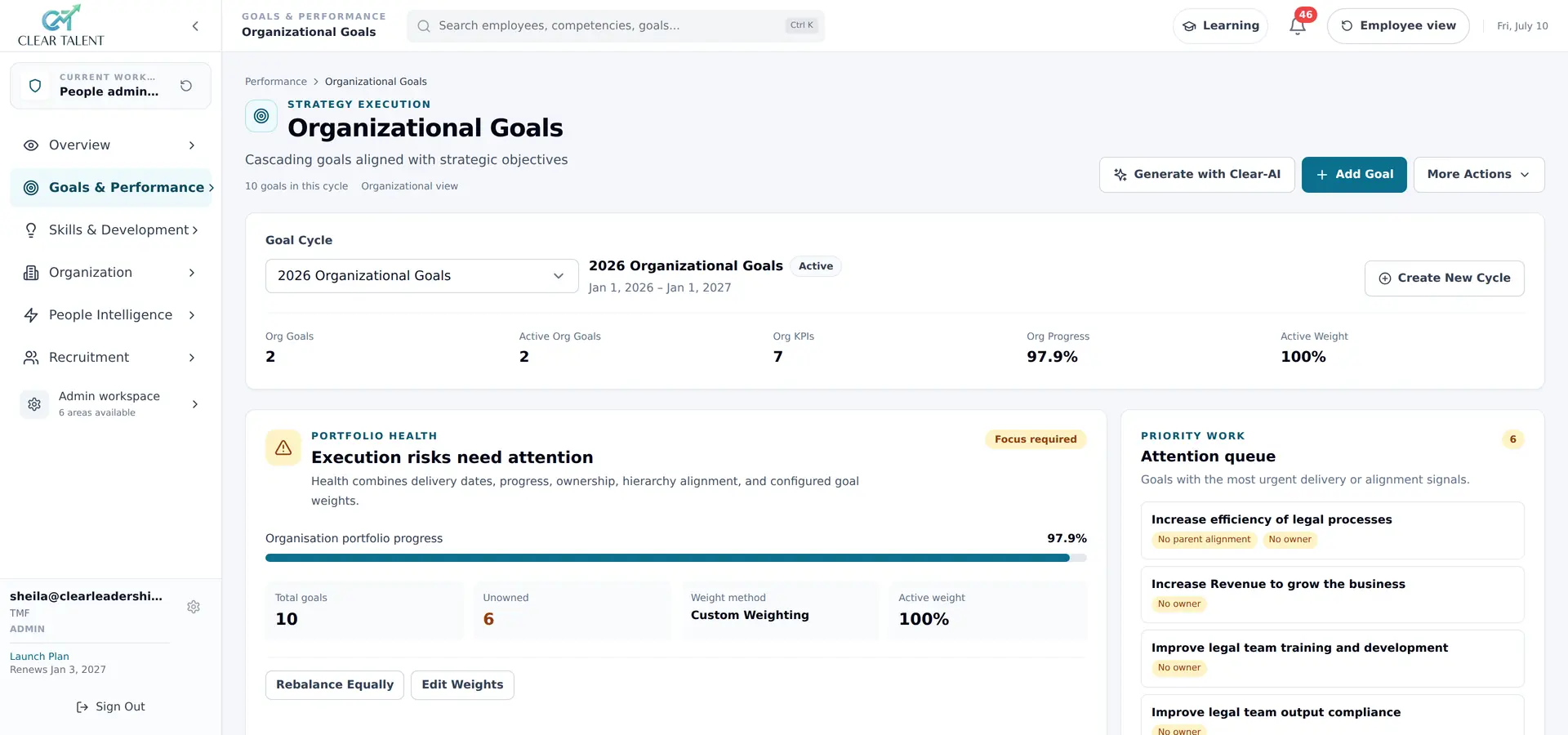Collapse the sidebar with the arrow icon
This screenshot has height=735, width=1568.
pyautogui.click(x=195, y=26)
